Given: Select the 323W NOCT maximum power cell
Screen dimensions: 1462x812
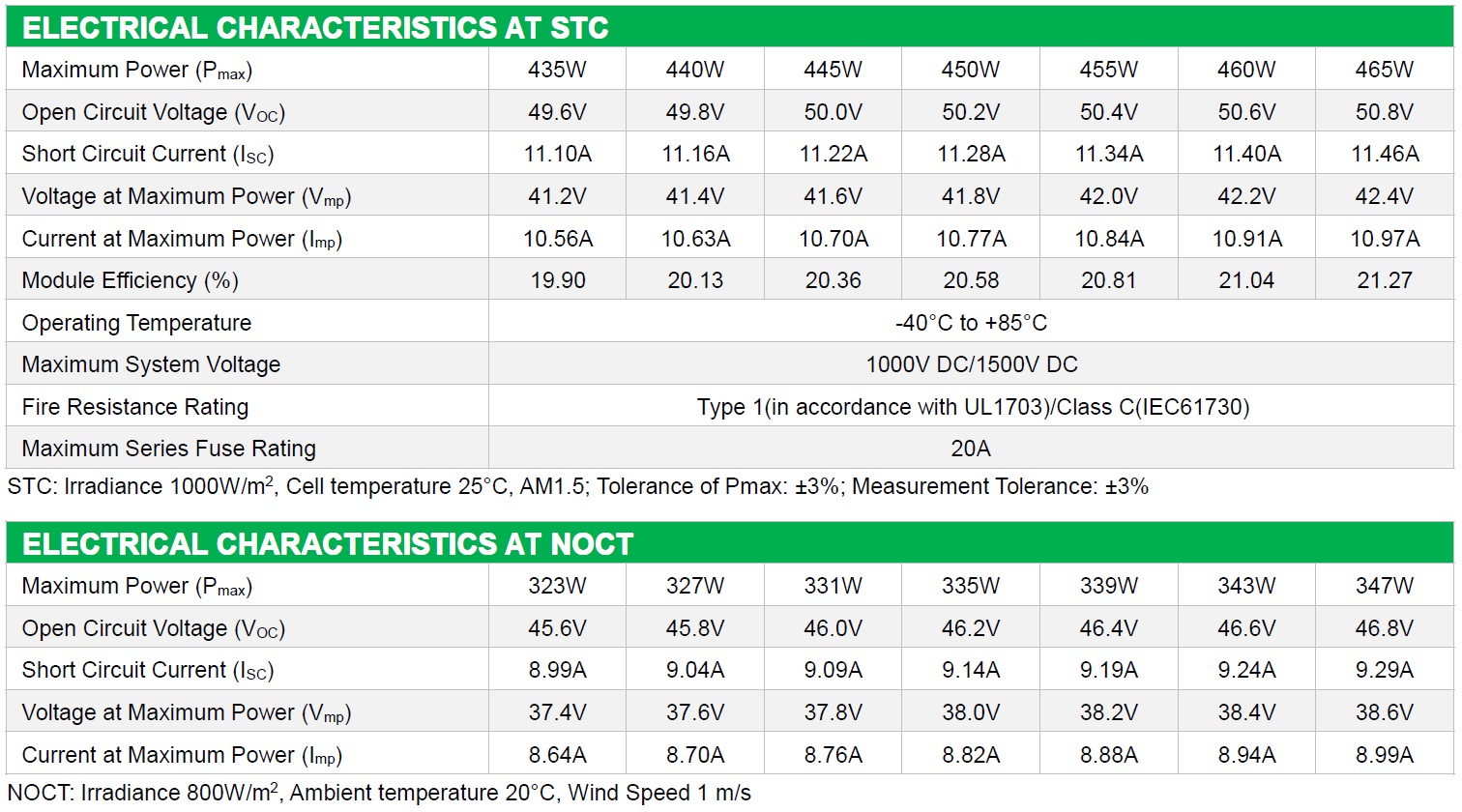Looking at the screenshot, I should (558, 586).
